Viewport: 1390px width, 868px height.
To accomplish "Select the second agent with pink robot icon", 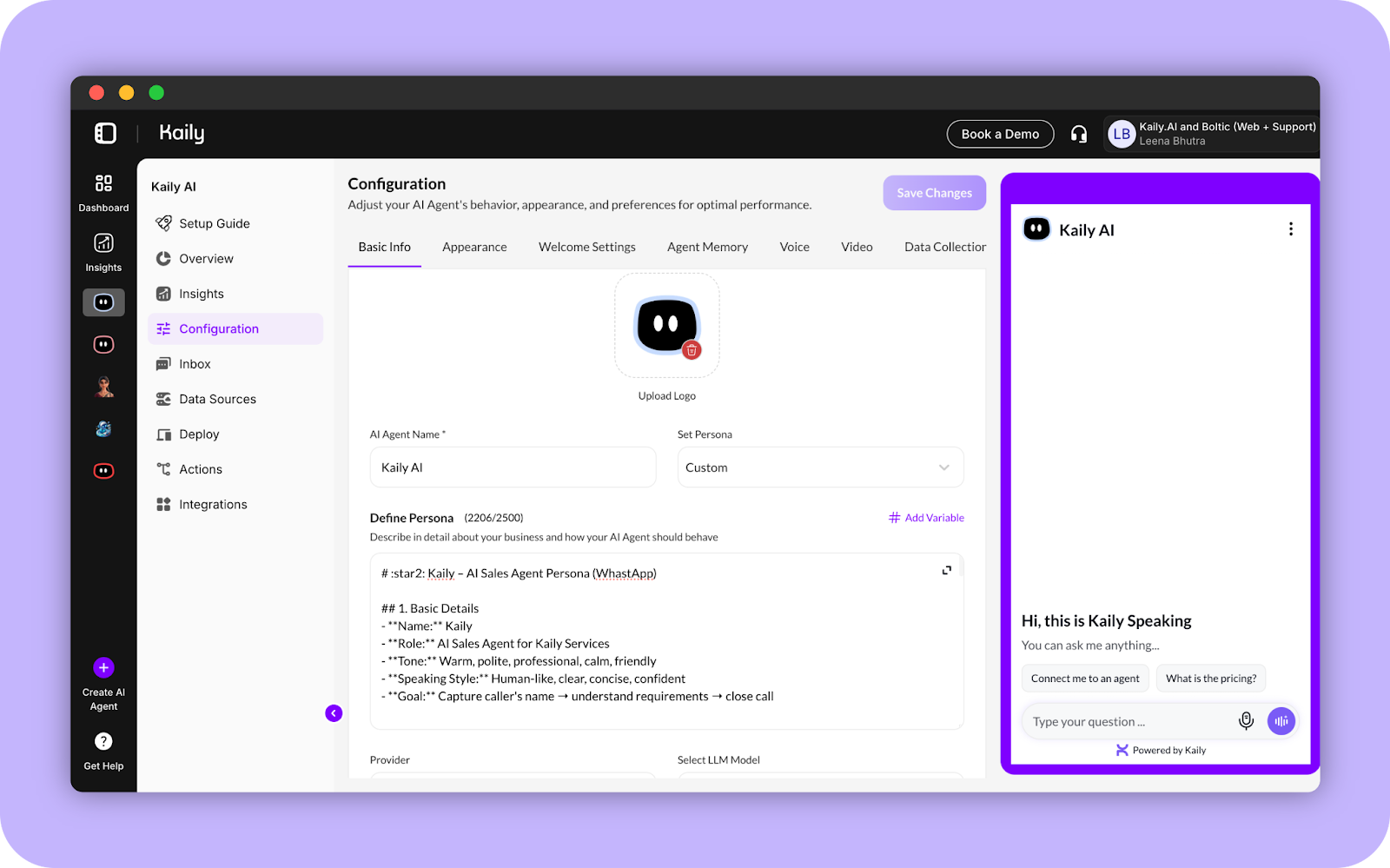I will pos(103,345).
